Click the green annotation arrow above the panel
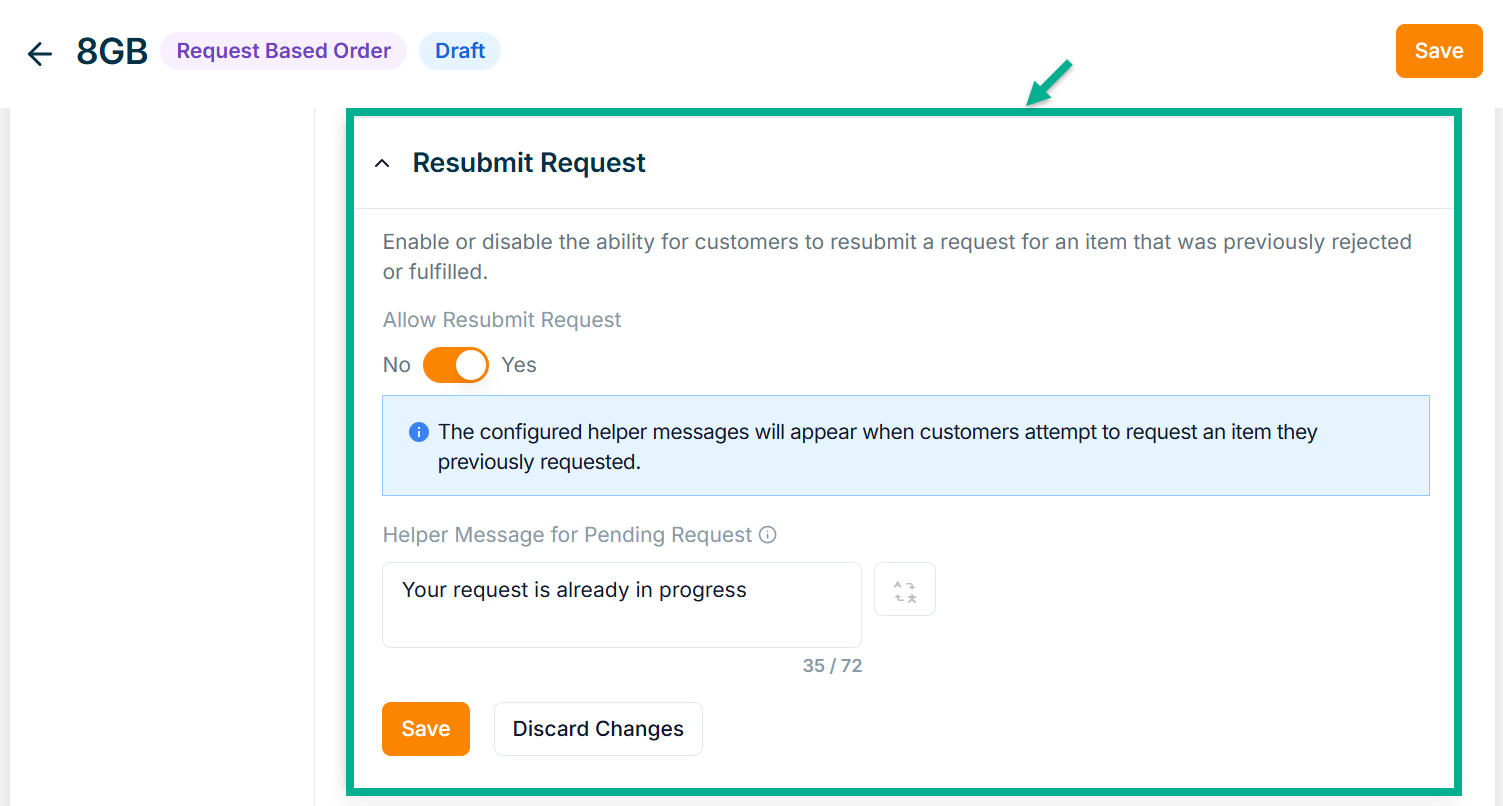 (x=1048, y=82)
